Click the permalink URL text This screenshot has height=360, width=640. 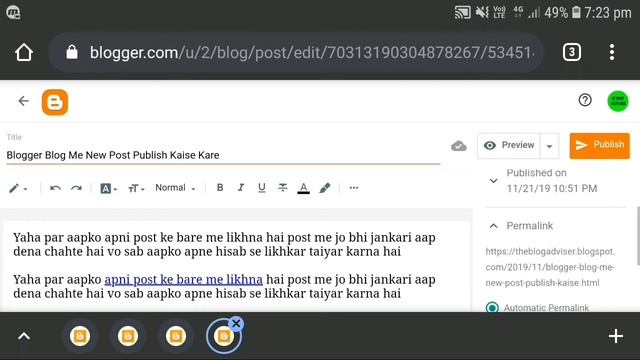pyautogui.click(x=550, y=267)
